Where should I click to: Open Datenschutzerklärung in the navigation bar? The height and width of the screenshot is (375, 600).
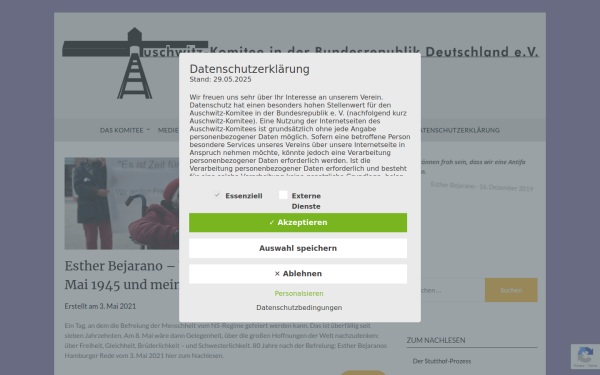point(460,130)
